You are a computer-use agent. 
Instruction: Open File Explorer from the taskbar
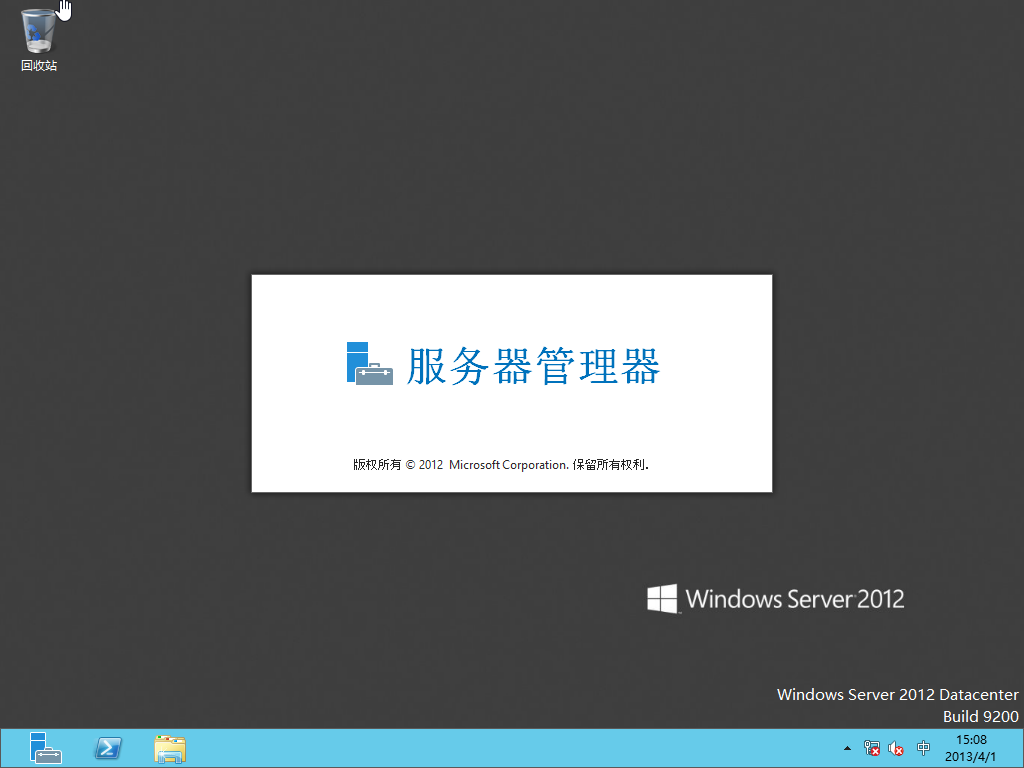pos(170,748)
